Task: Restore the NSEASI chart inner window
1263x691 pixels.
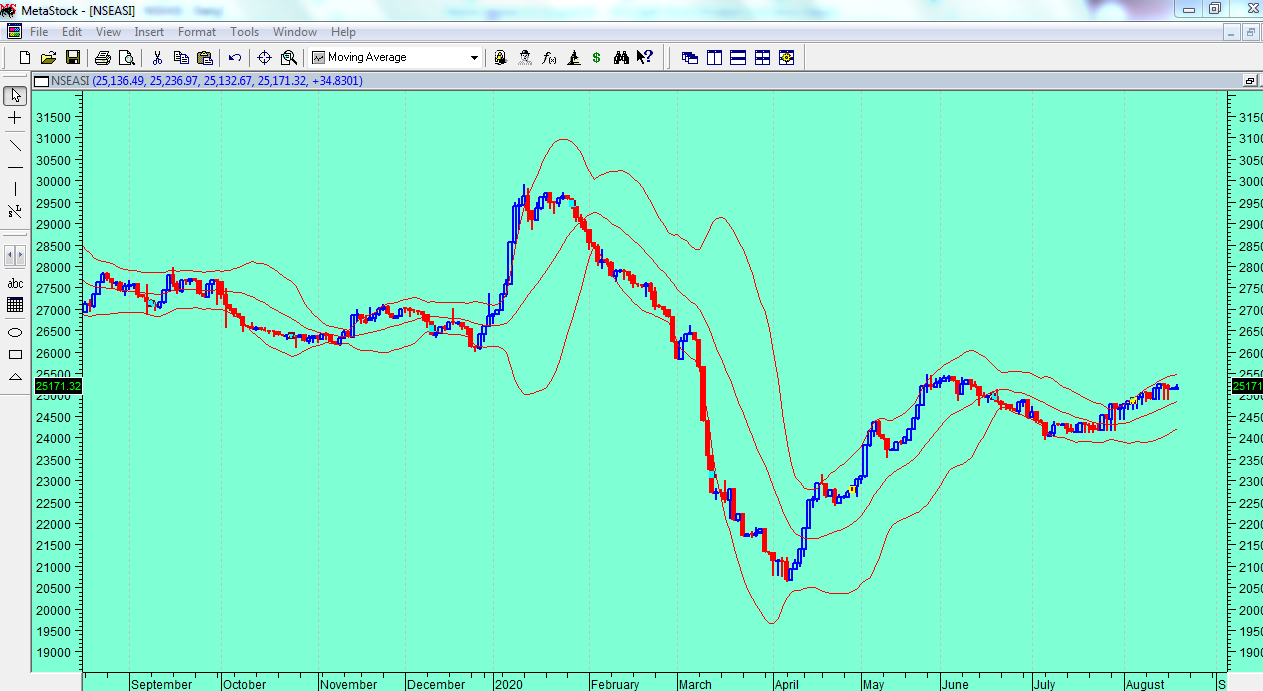Action: pyautogui.click(x=1250, y=80)
